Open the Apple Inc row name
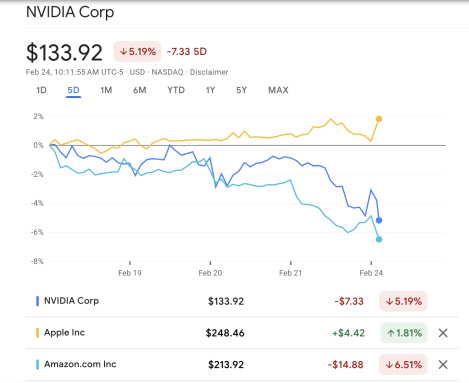The width and height of the screenshot is (469, 383). tap(64, 332)
